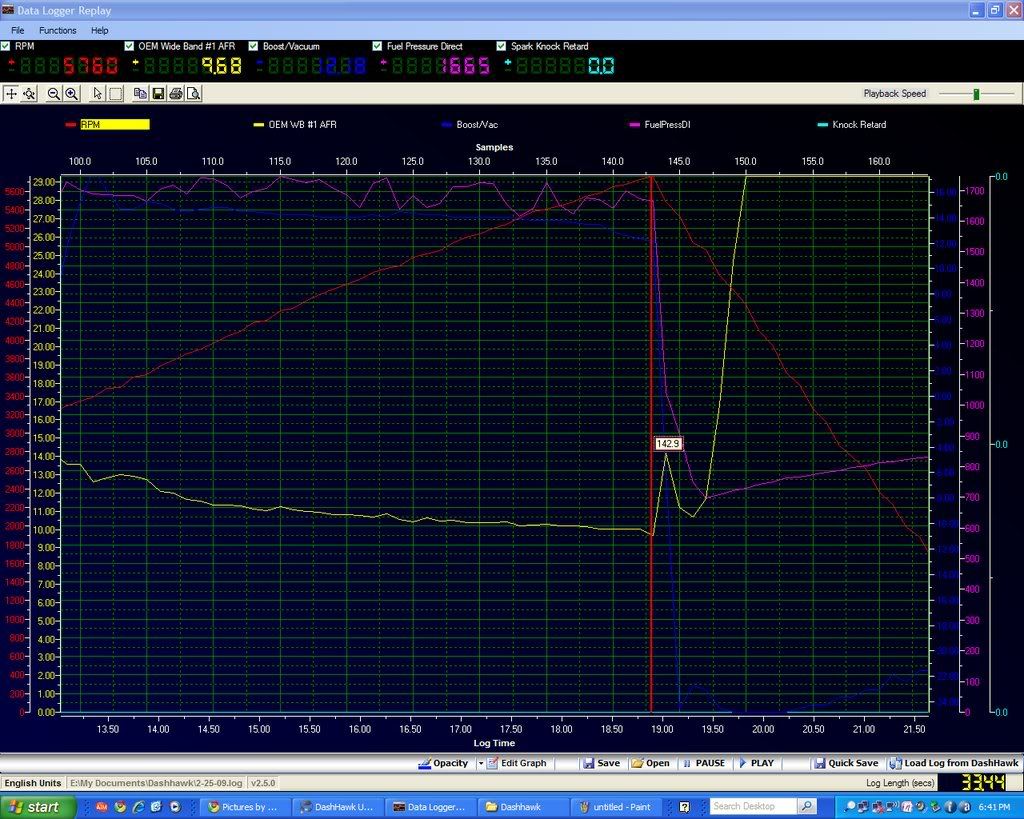Click the Samples axis label
This screenshot has height=819, width=1024.
tap(494, 147)
